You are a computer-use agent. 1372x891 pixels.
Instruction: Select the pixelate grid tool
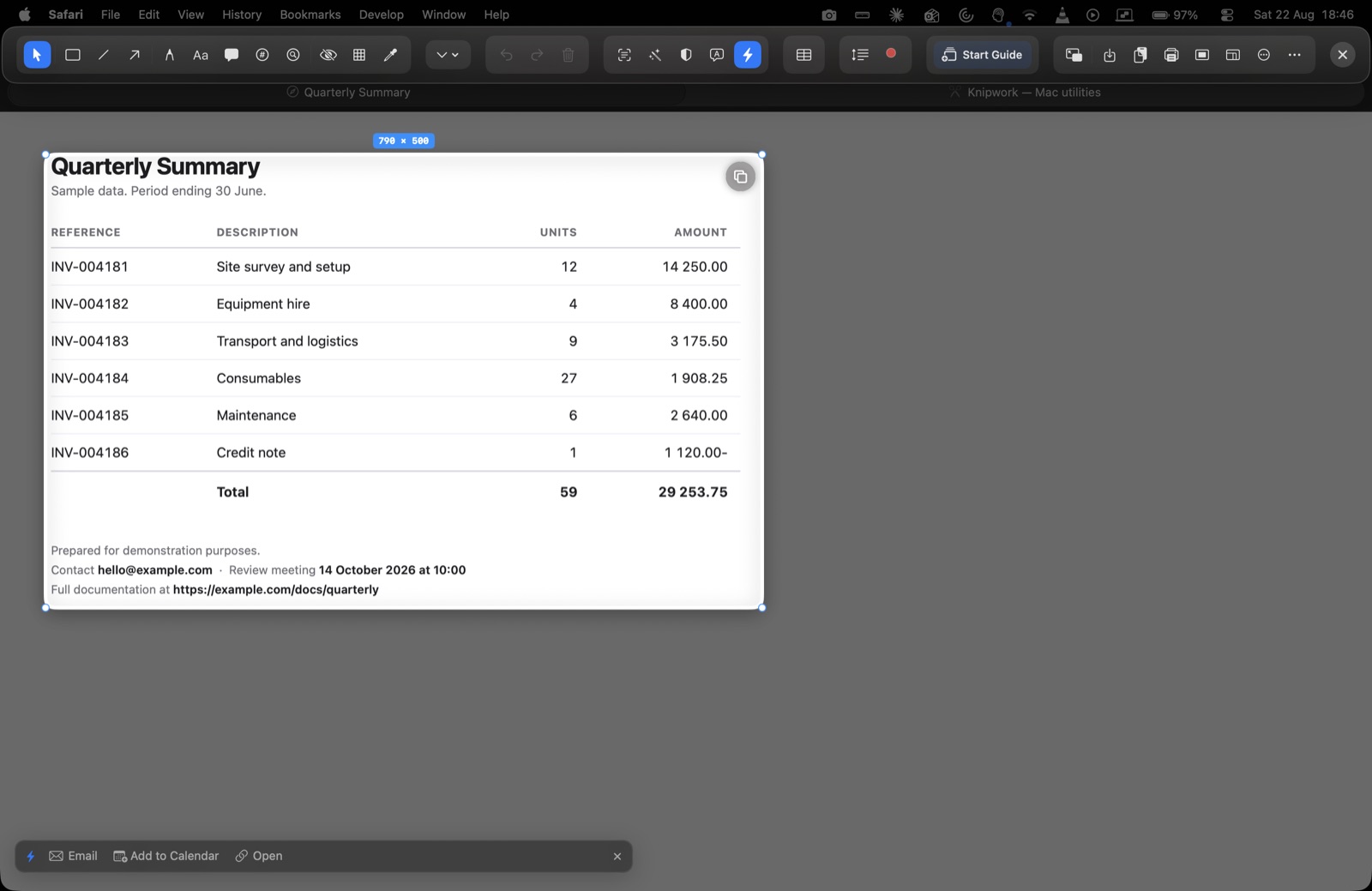tap(359, 55)
